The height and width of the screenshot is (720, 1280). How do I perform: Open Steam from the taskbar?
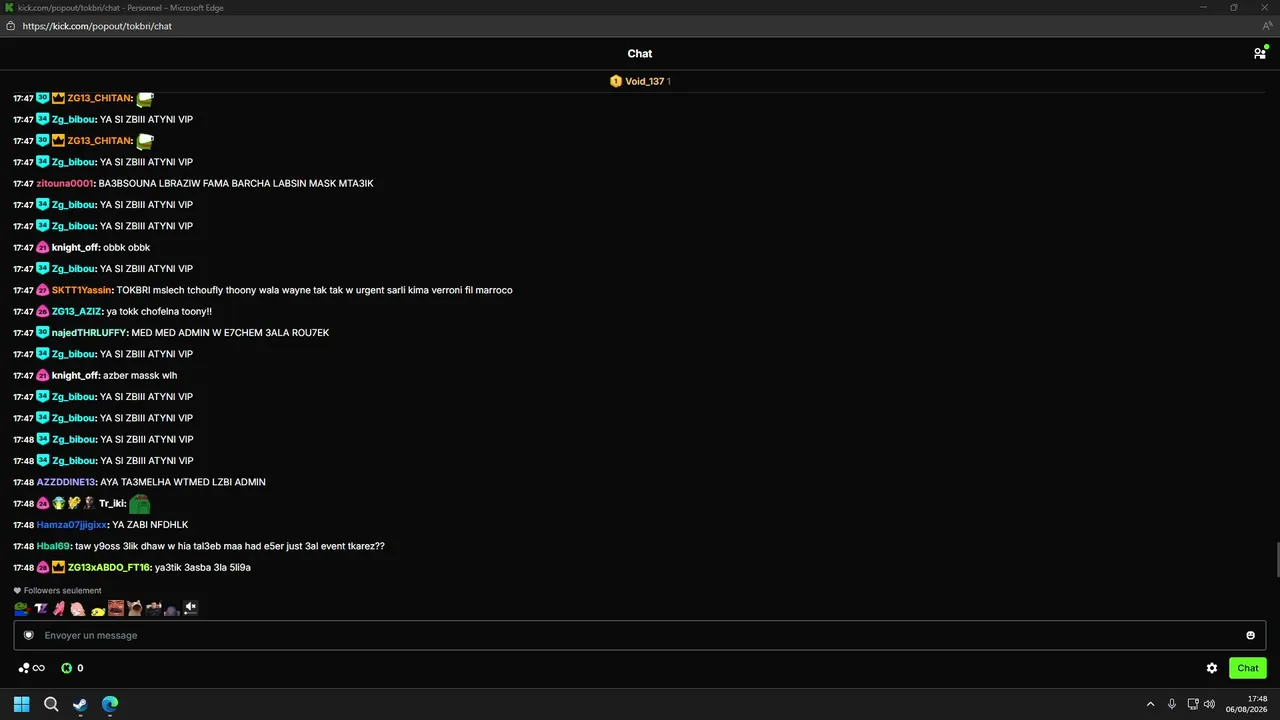tap(80, 704)
